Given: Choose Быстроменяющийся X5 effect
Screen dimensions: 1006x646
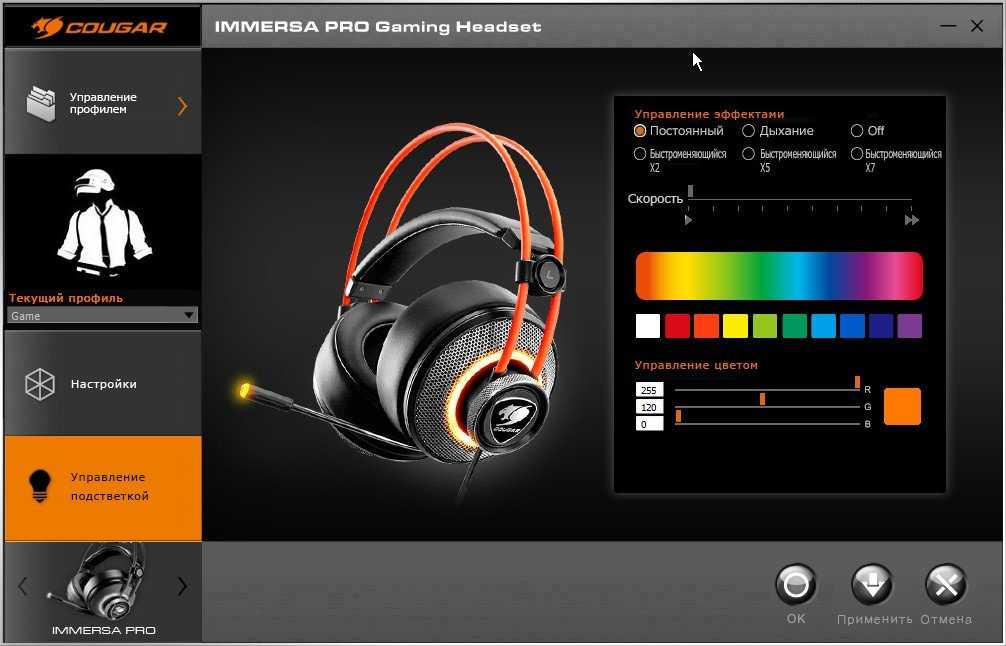Looking at the screenshot, I should (748, 154).
